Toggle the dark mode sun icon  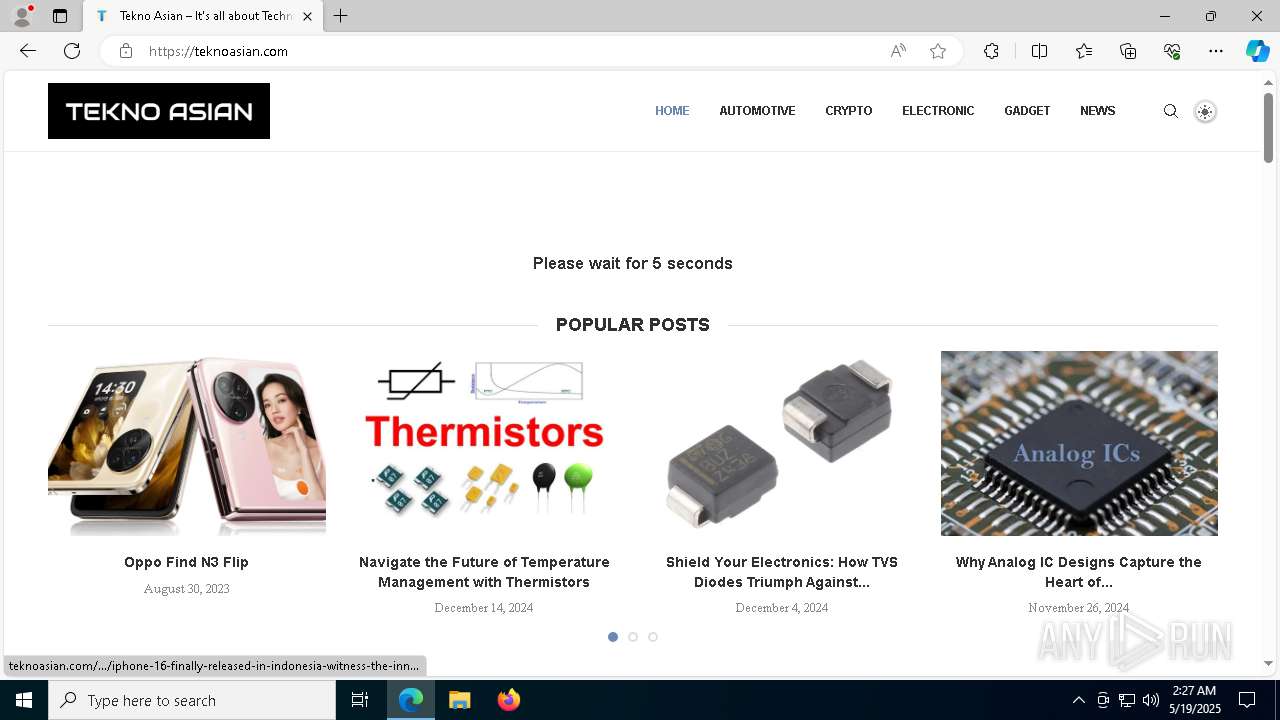1205,112
